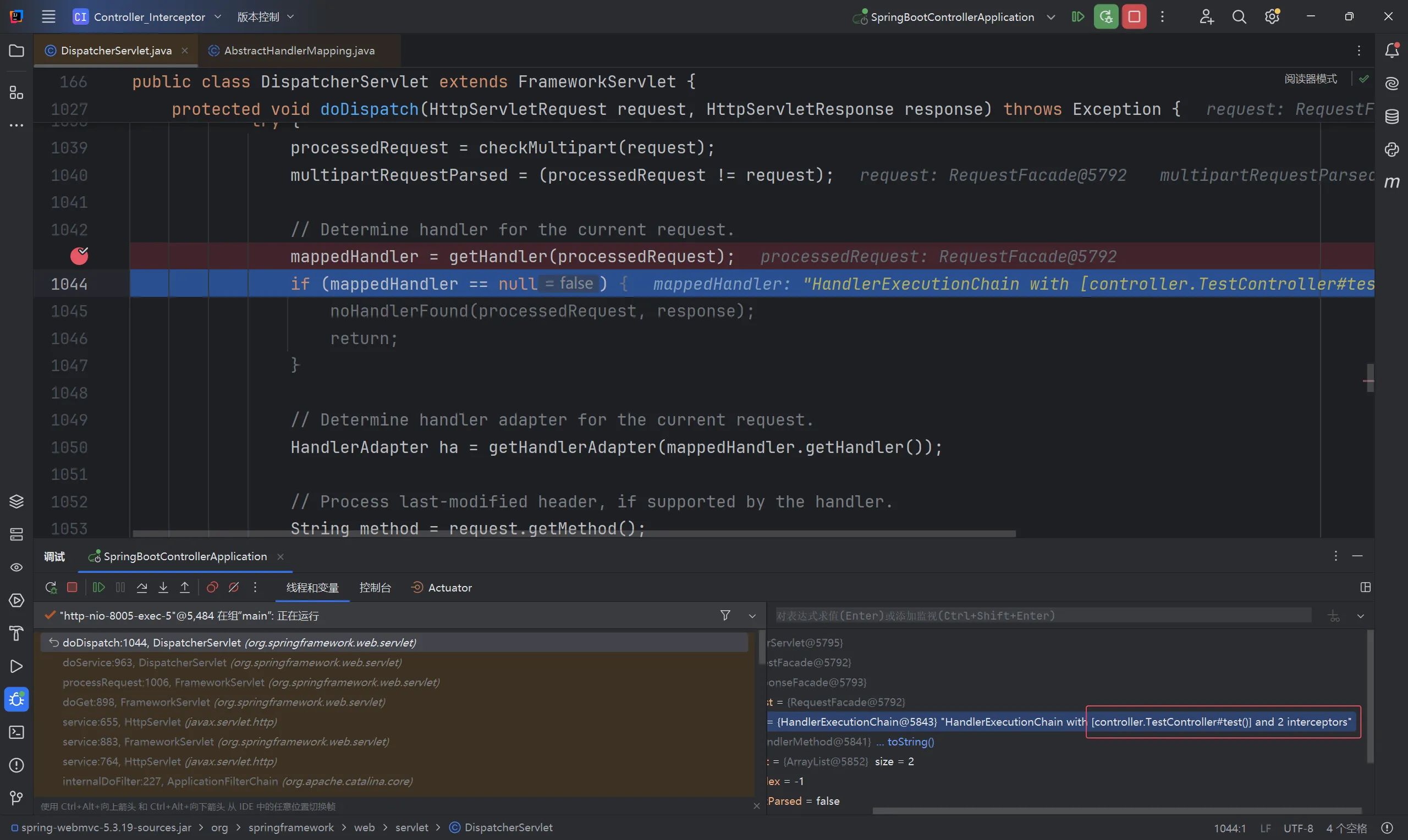Filter frames funnel icon
Screen dimensions: 1408x840
coord(725,615)
